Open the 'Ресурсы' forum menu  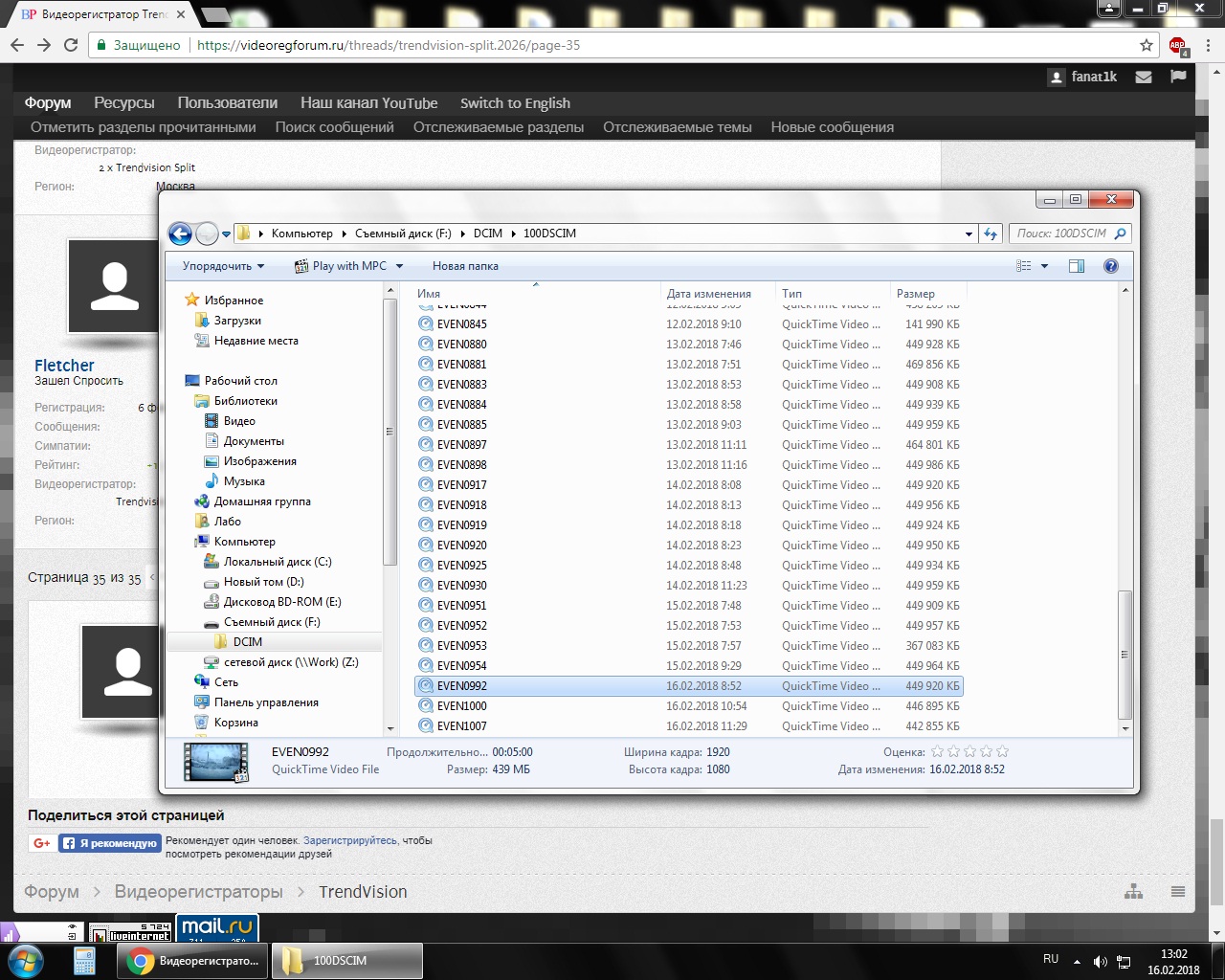click(x=123, y=103)
